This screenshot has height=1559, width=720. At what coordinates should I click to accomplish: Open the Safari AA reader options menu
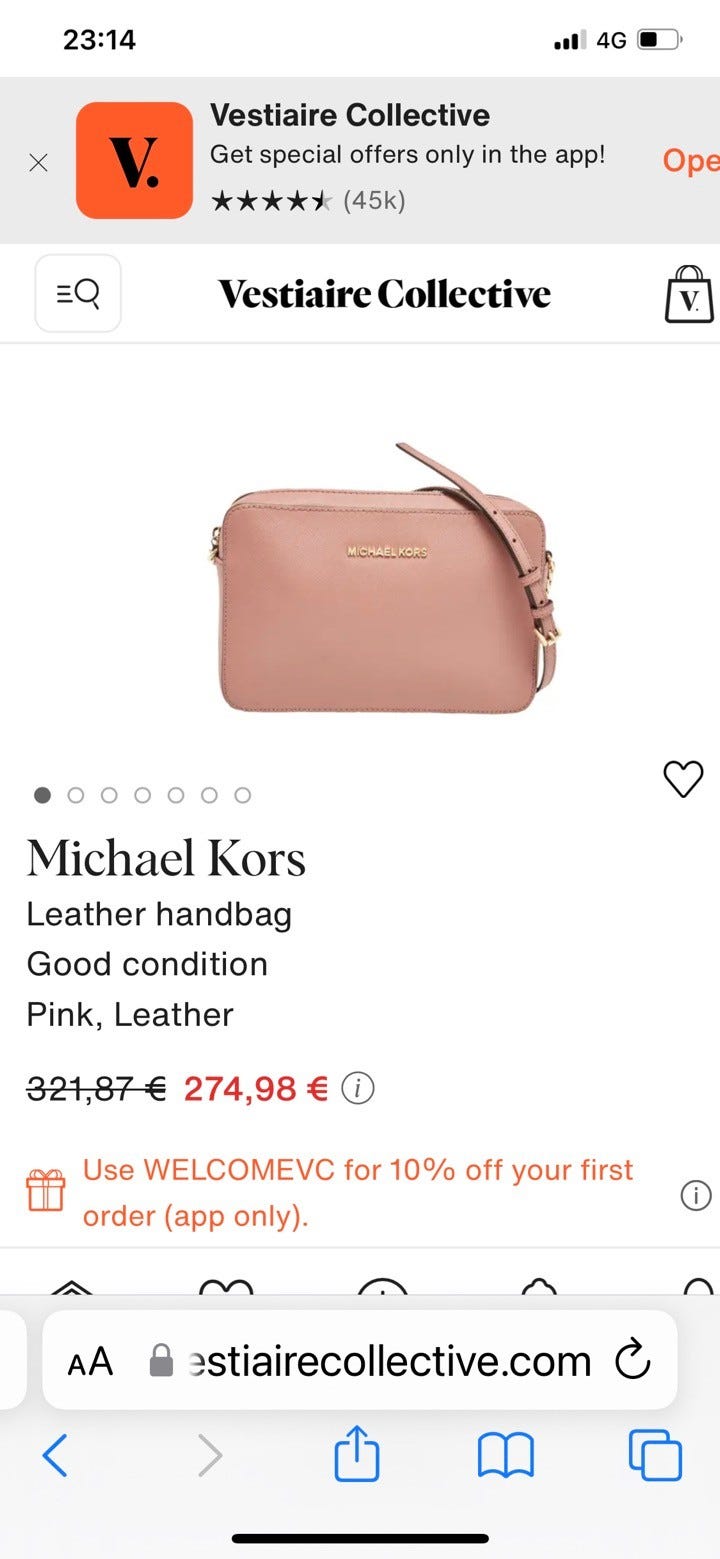90,1362
